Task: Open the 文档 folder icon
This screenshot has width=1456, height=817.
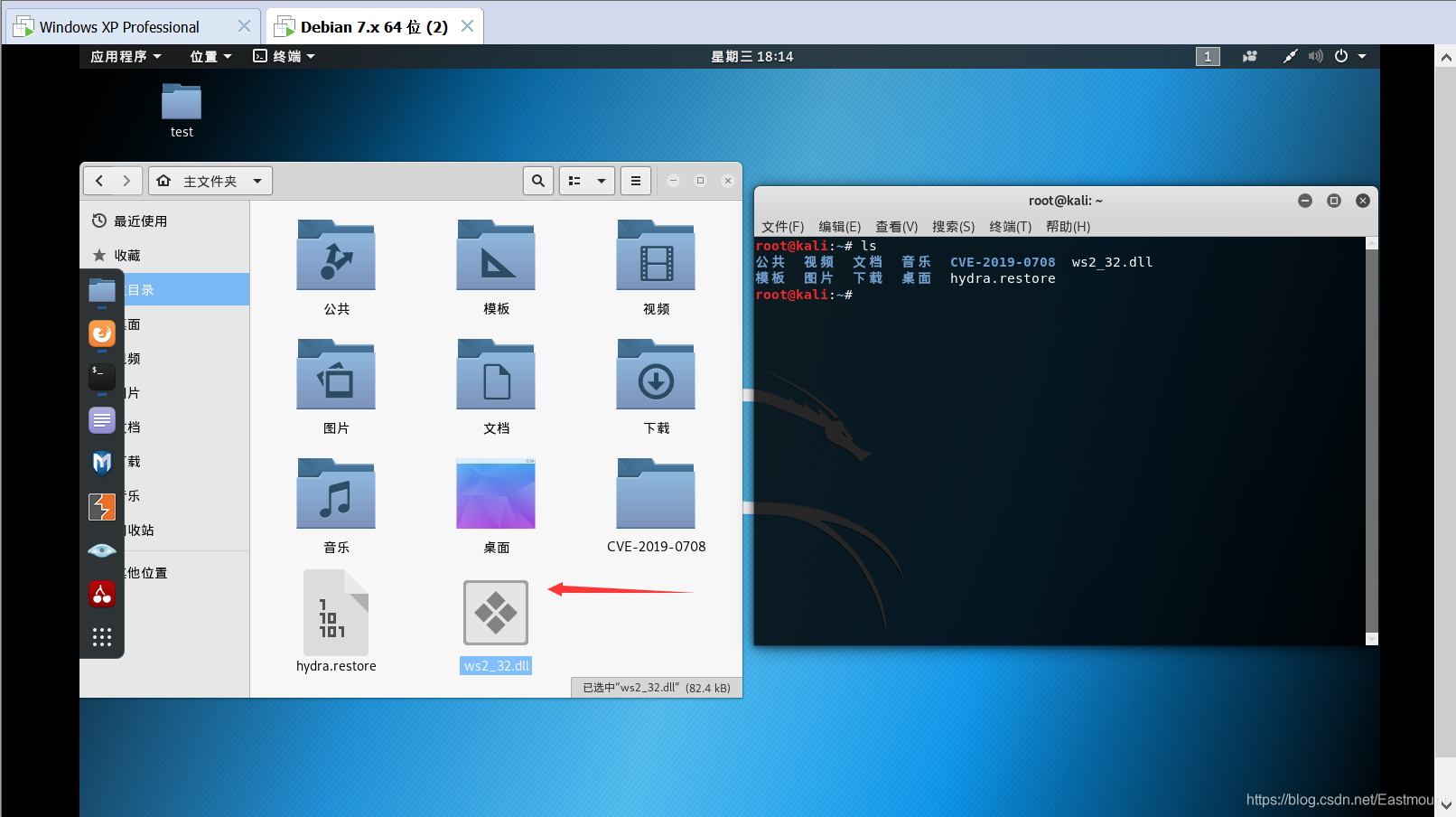Action: point(496,374)
